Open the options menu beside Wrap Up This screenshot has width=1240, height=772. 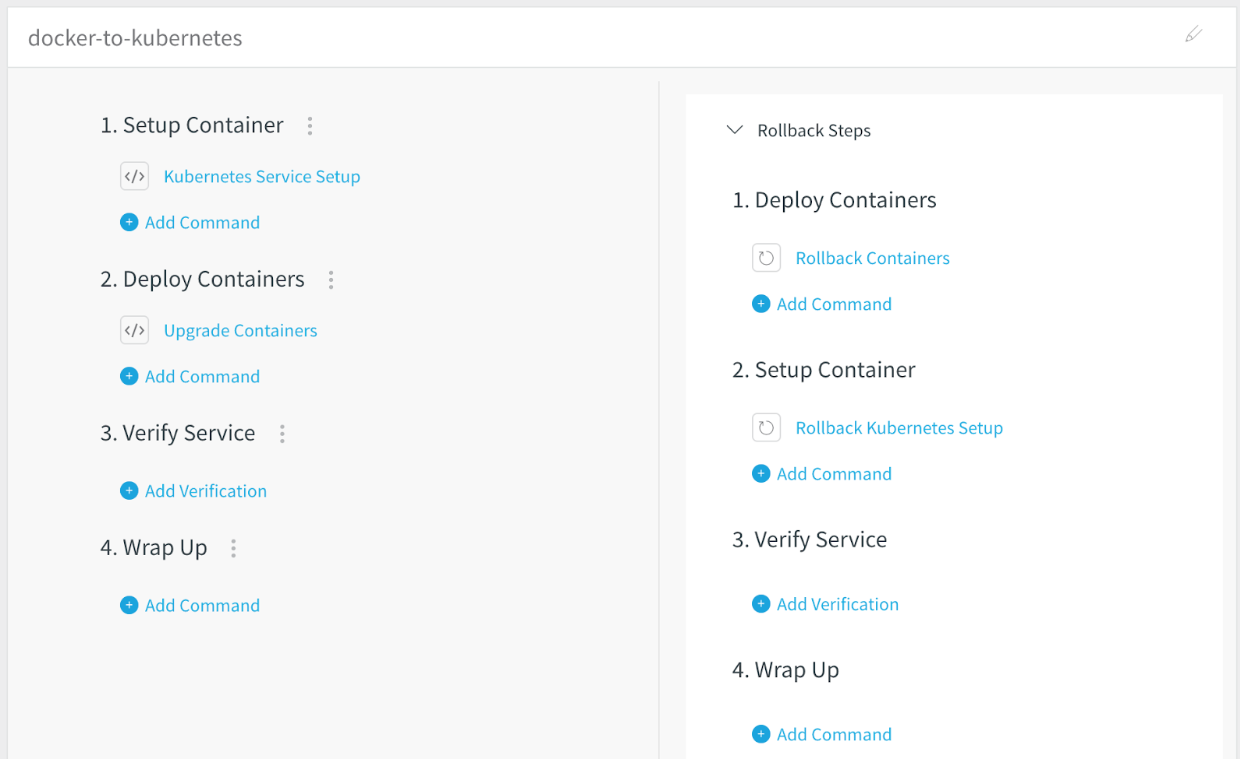click(233, 548)
